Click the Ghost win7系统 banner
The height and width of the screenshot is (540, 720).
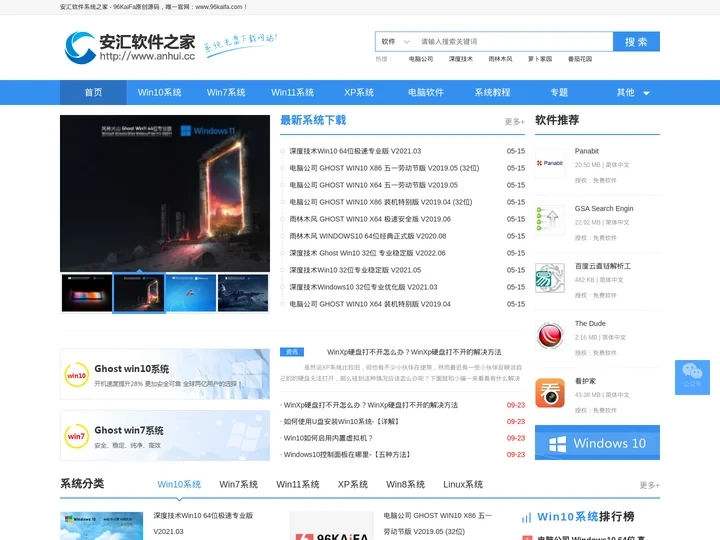[165, 435]
